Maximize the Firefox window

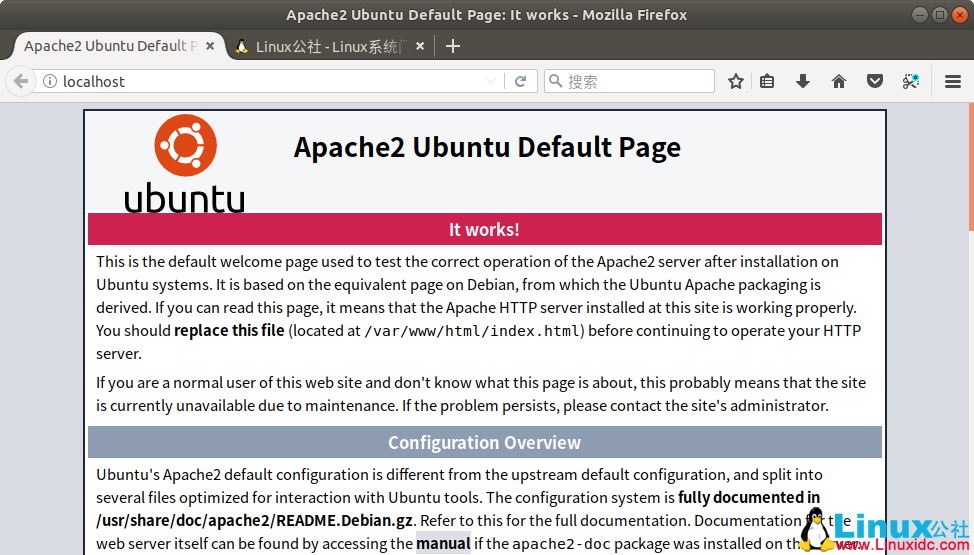[940, 15]
